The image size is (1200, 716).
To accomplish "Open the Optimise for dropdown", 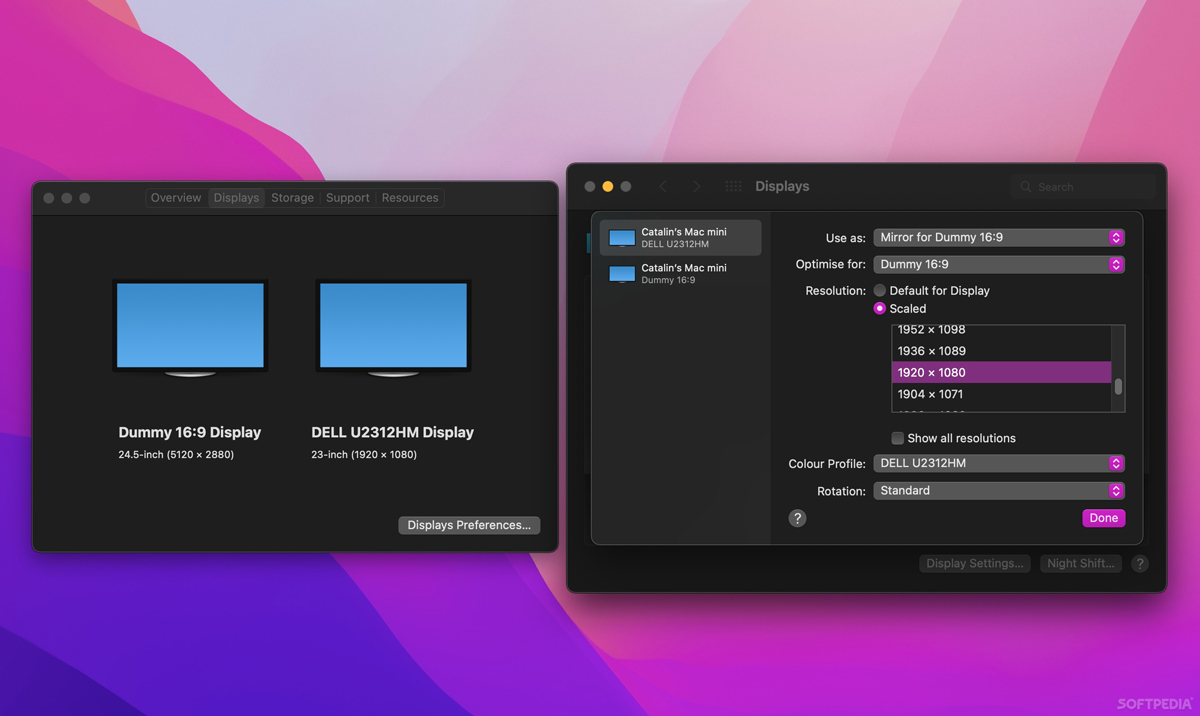I will (998, 265).
